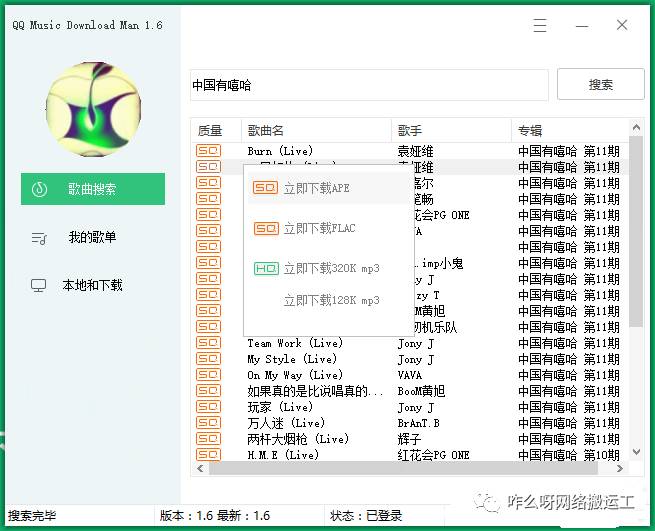Image resolution: width=655 pixels, height=531 pixels.
Task: Close the QQ Music Download Man window
Action: point(622,25)
